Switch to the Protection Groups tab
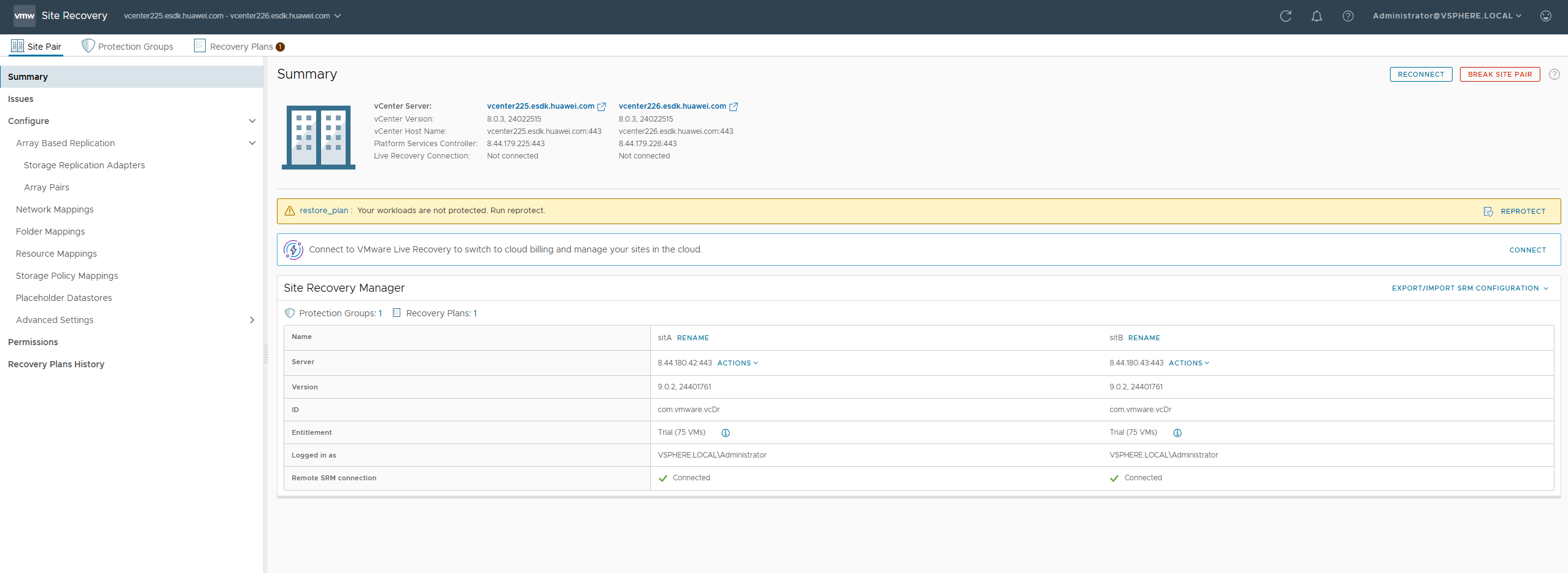 pos(128,46)
